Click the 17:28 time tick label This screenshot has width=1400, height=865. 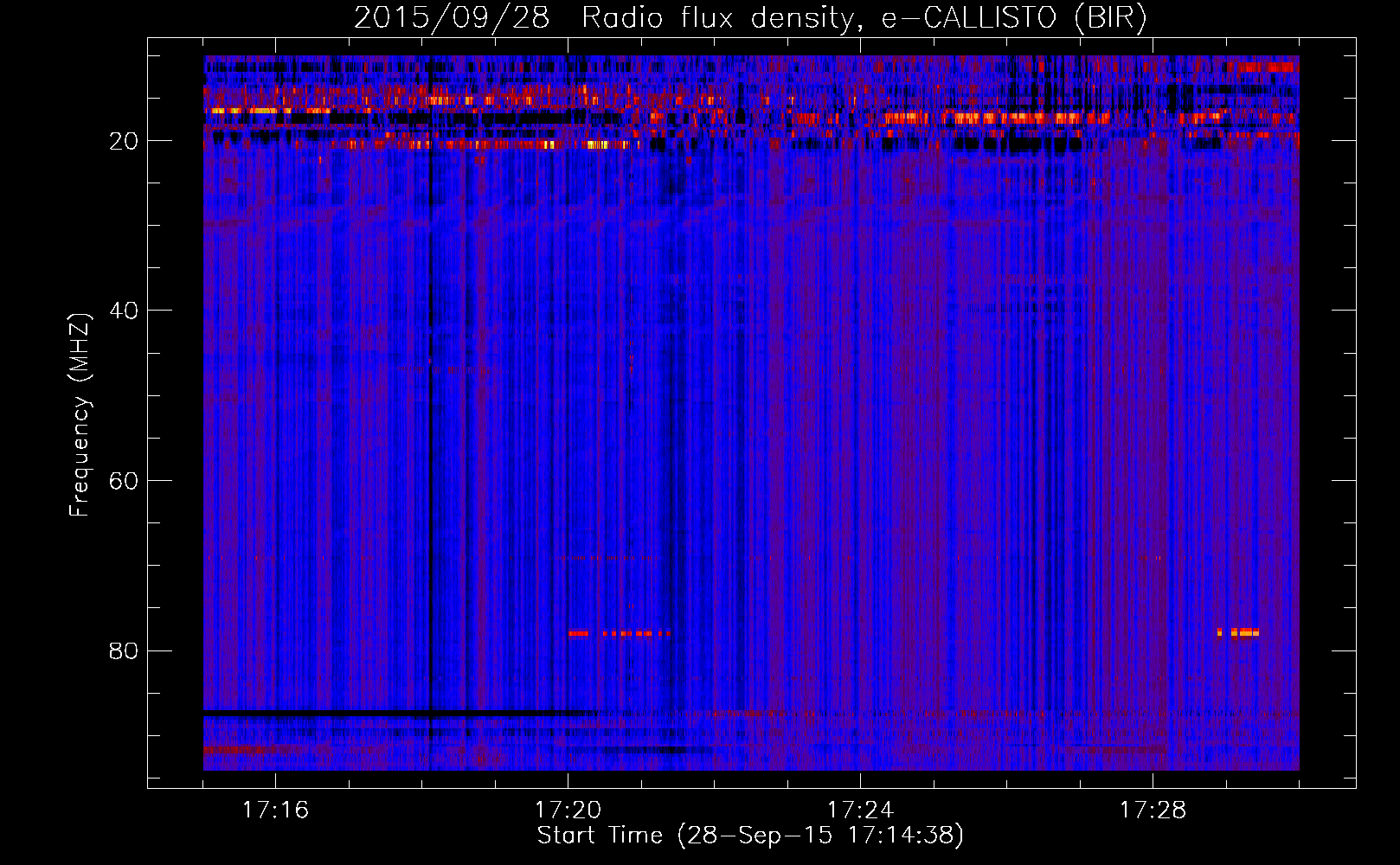tap(1153, 811)
